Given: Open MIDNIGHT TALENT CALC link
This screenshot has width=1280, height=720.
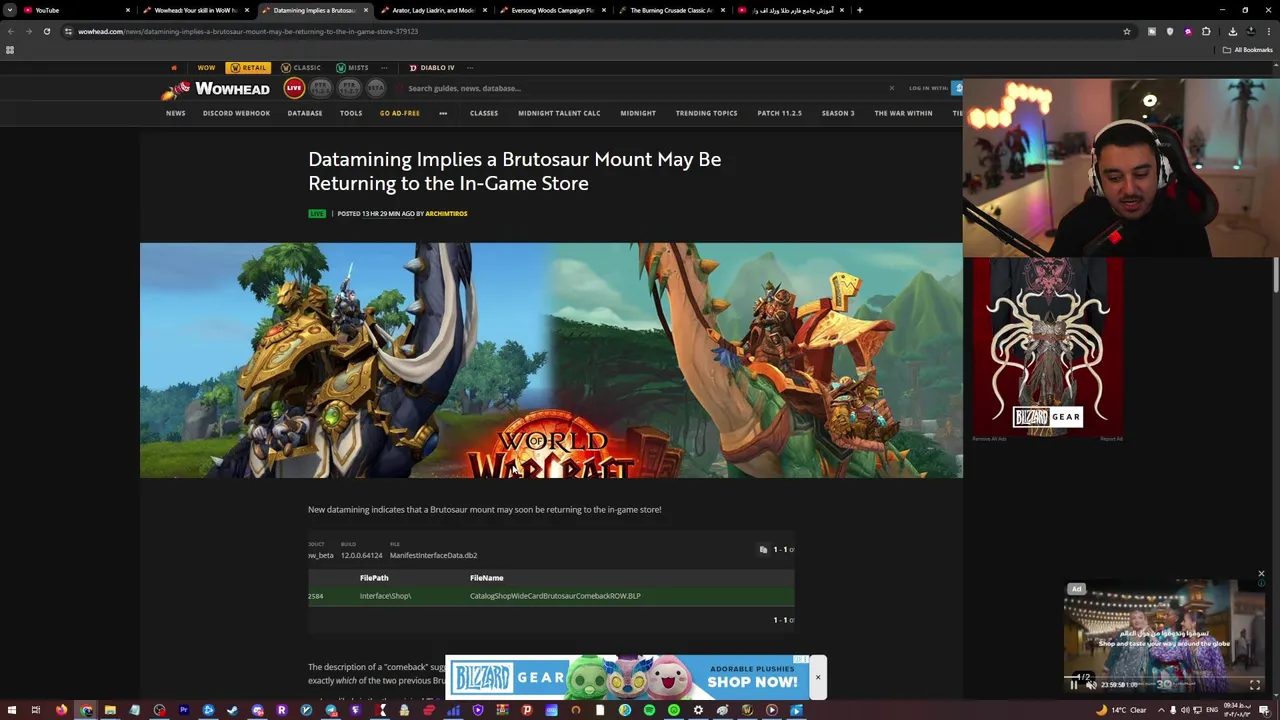Looking at the screenshot, I should click(x=559, y=113).
